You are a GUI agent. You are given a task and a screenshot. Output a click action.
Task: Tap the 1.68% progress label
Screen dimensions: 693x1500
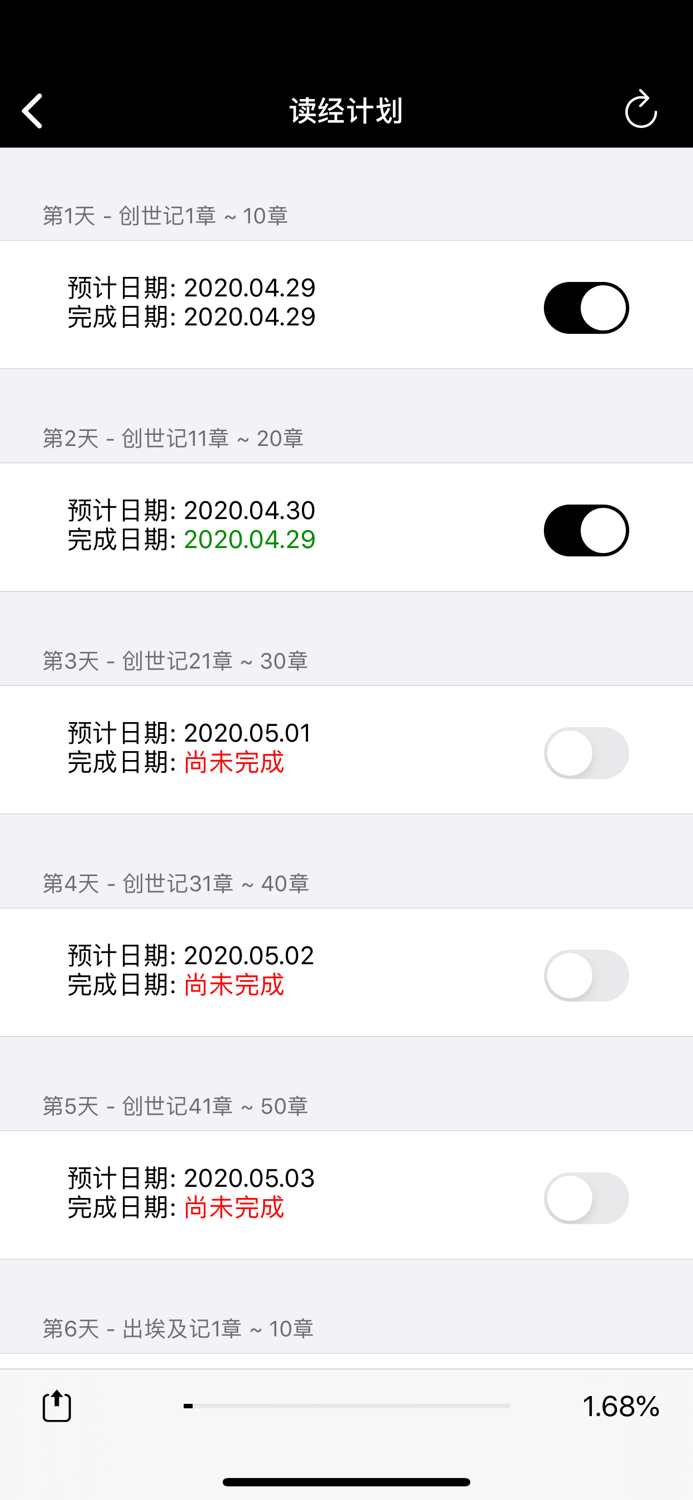coord(620,1405)
